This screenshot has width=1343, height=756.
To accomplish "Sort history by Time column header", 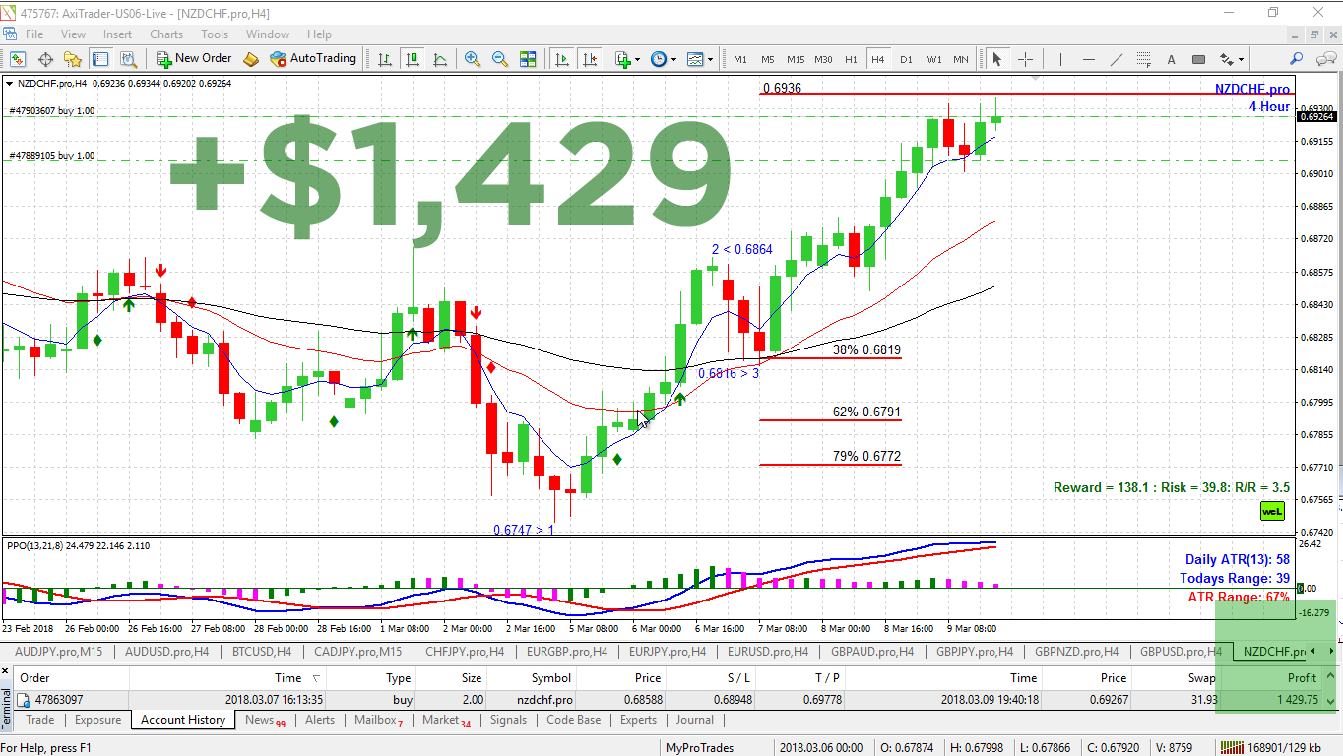I will (288, 678).
